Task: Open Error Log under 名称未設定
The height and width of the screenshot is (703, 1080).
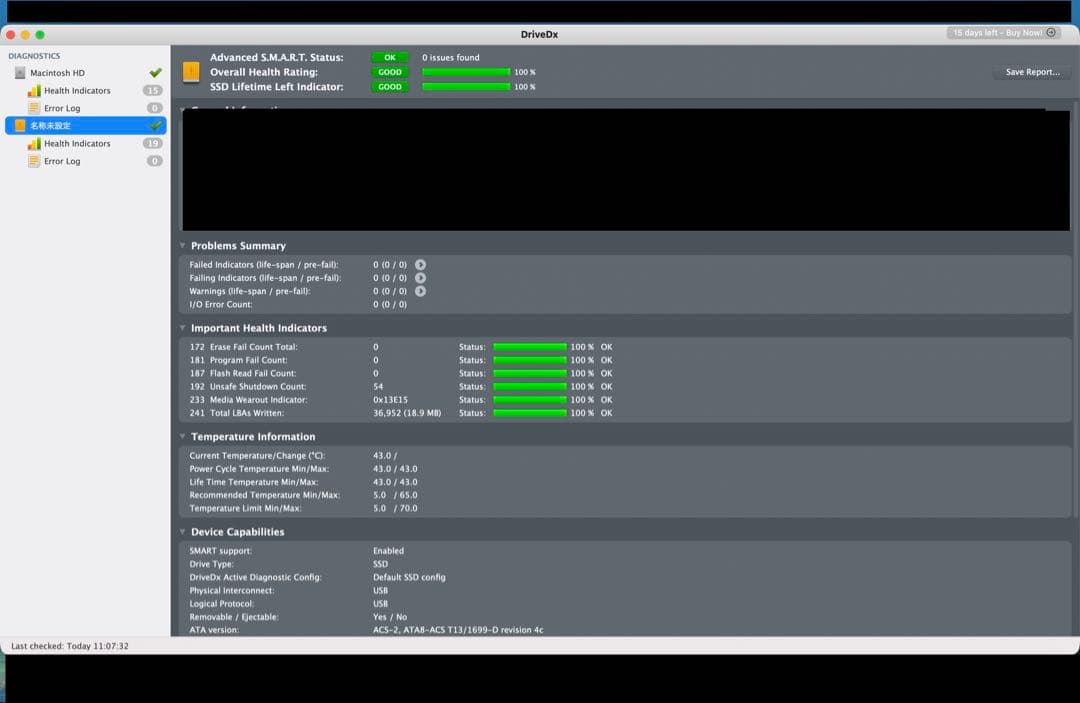Action: 62,161
